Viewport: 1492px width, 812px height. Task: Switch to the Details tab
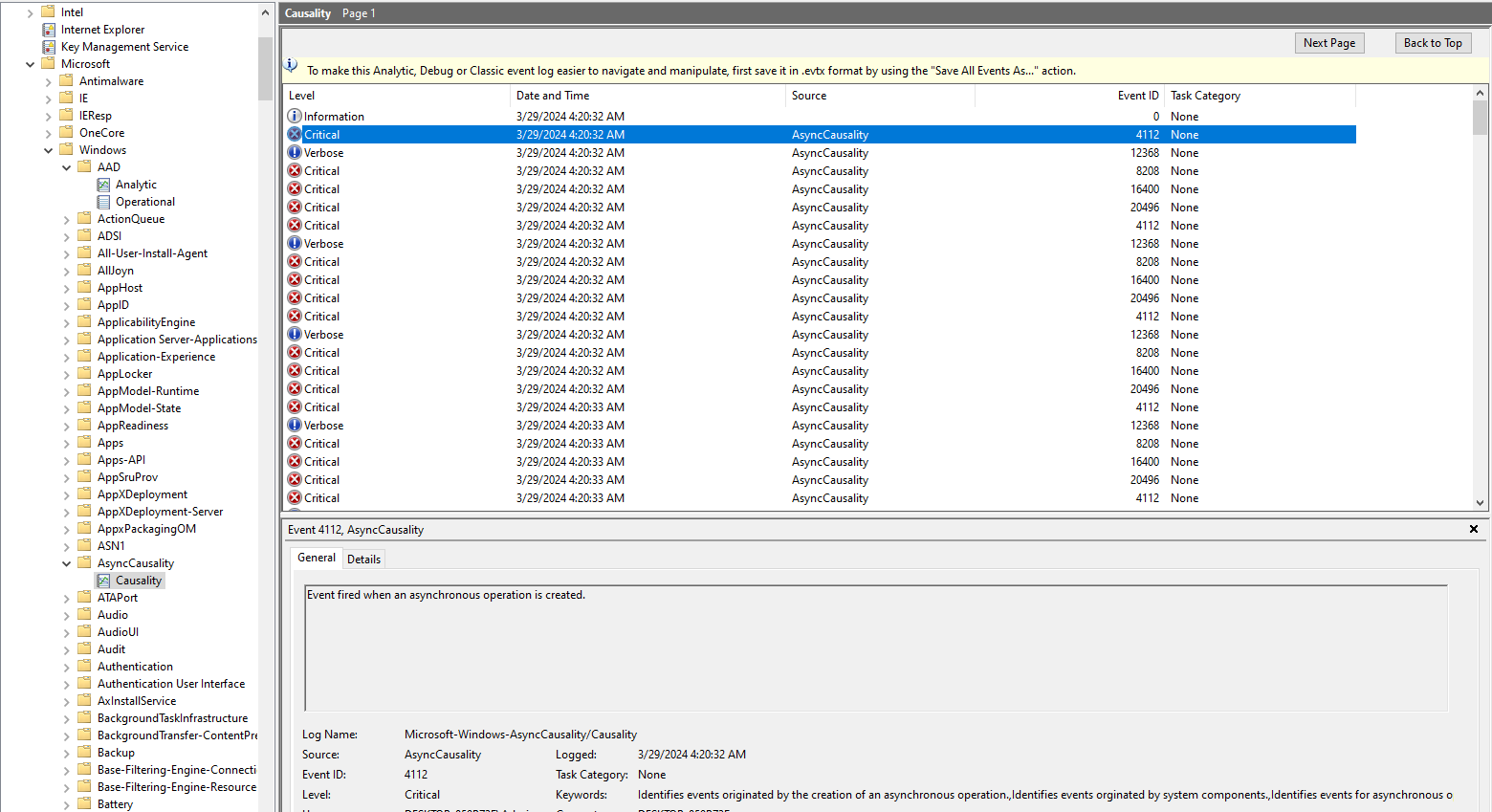363,559
